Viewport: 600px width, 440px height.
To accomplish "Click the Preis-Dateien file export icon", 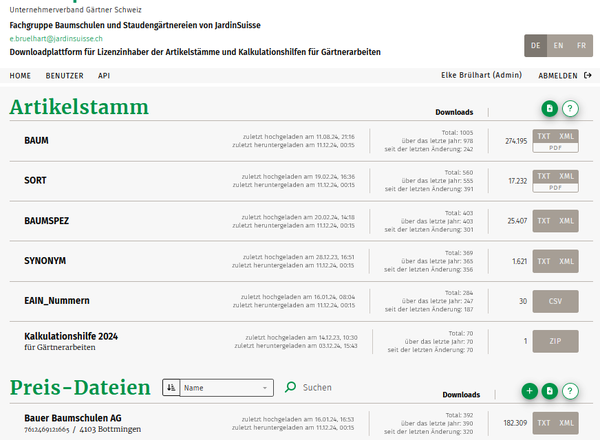I will point(549,391).
